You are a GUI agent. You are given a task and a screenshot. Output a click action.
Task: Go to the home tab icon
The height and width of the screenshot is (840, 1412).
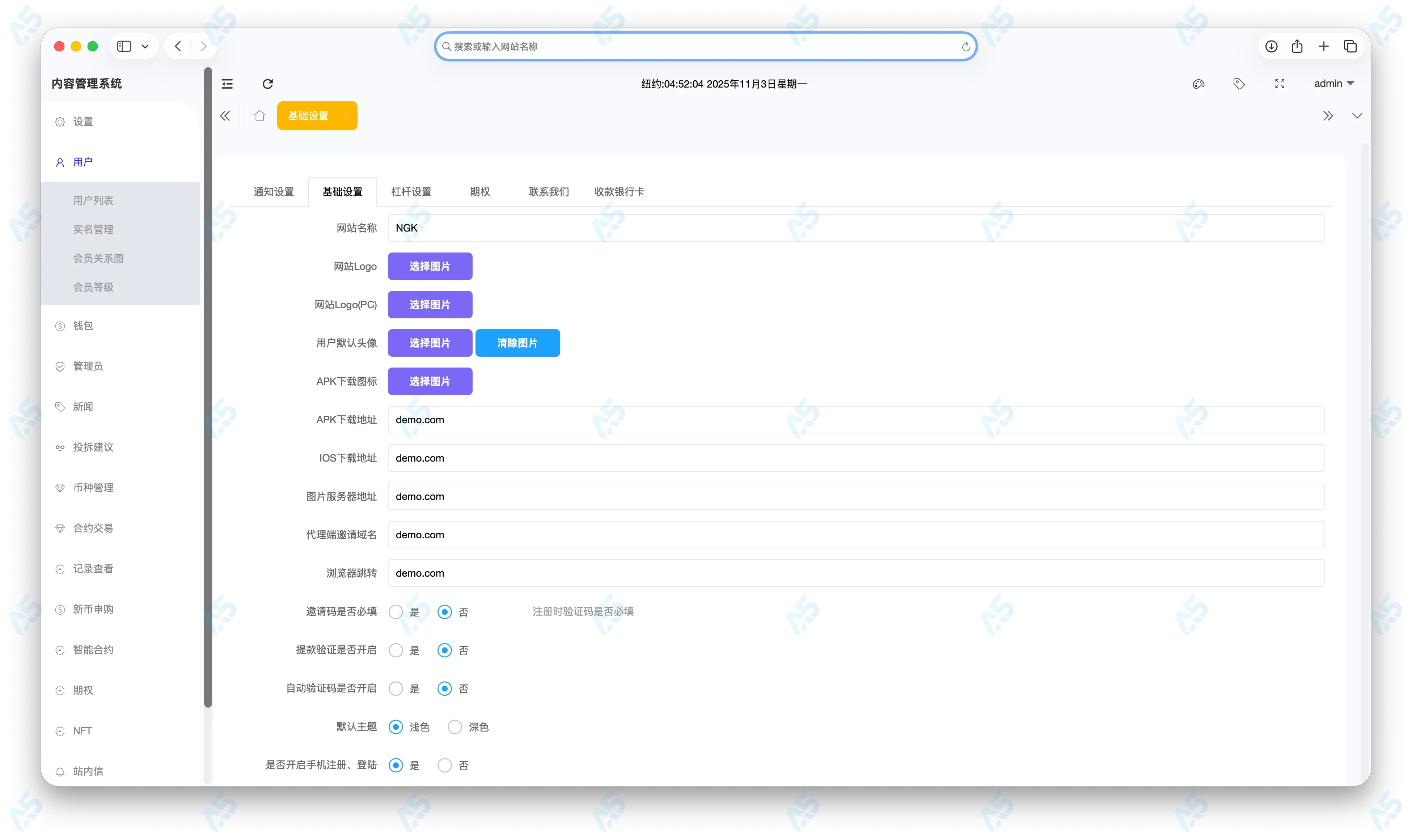coord(259,116)
